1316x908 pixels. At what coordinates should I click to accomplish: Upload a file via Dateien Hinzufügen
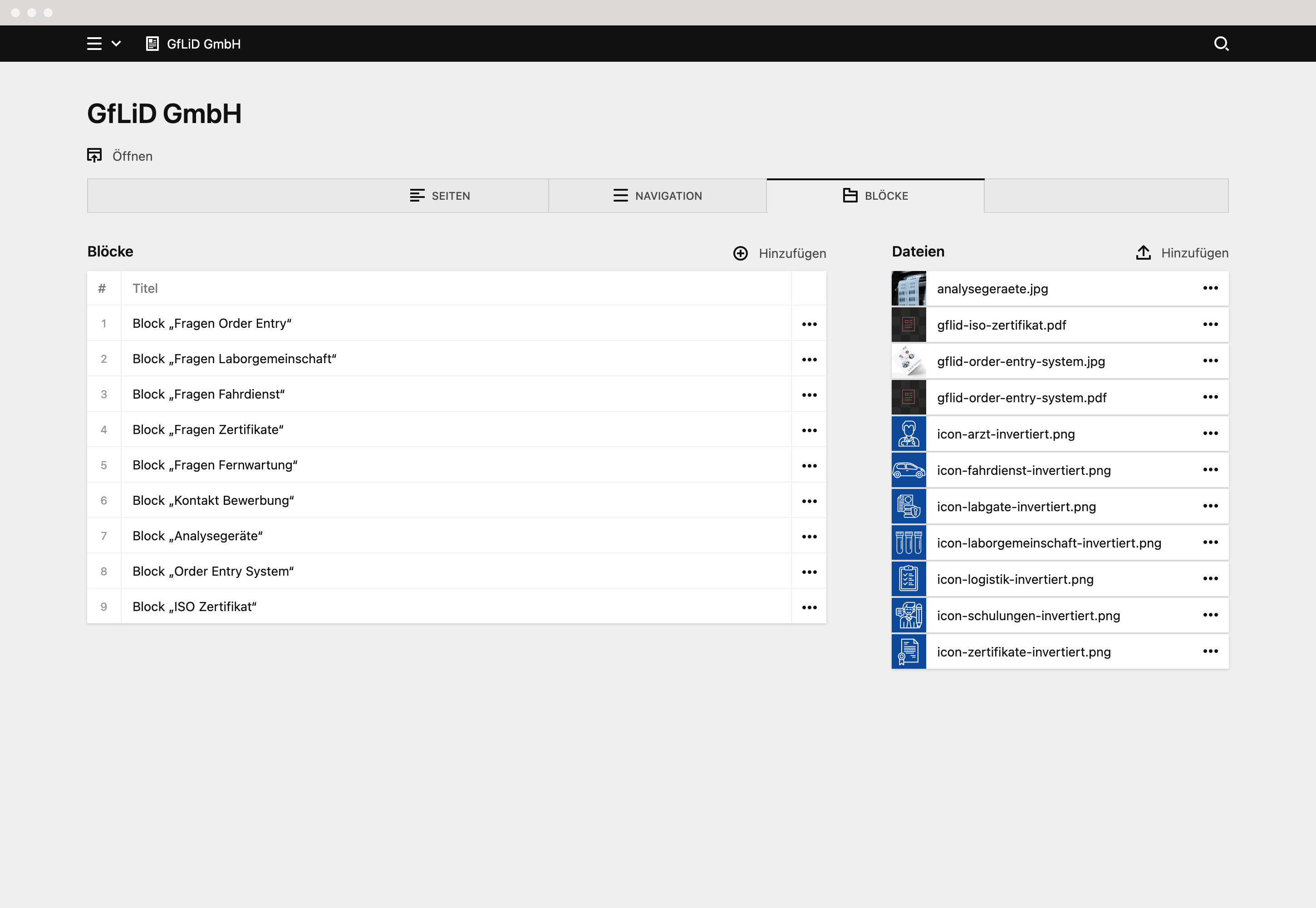(x=1182, y=252)
